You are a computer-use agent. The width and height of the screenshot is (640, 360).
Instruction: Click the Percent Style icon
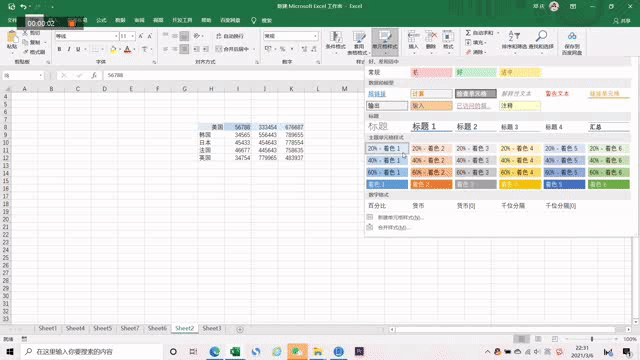coord(282,49)
